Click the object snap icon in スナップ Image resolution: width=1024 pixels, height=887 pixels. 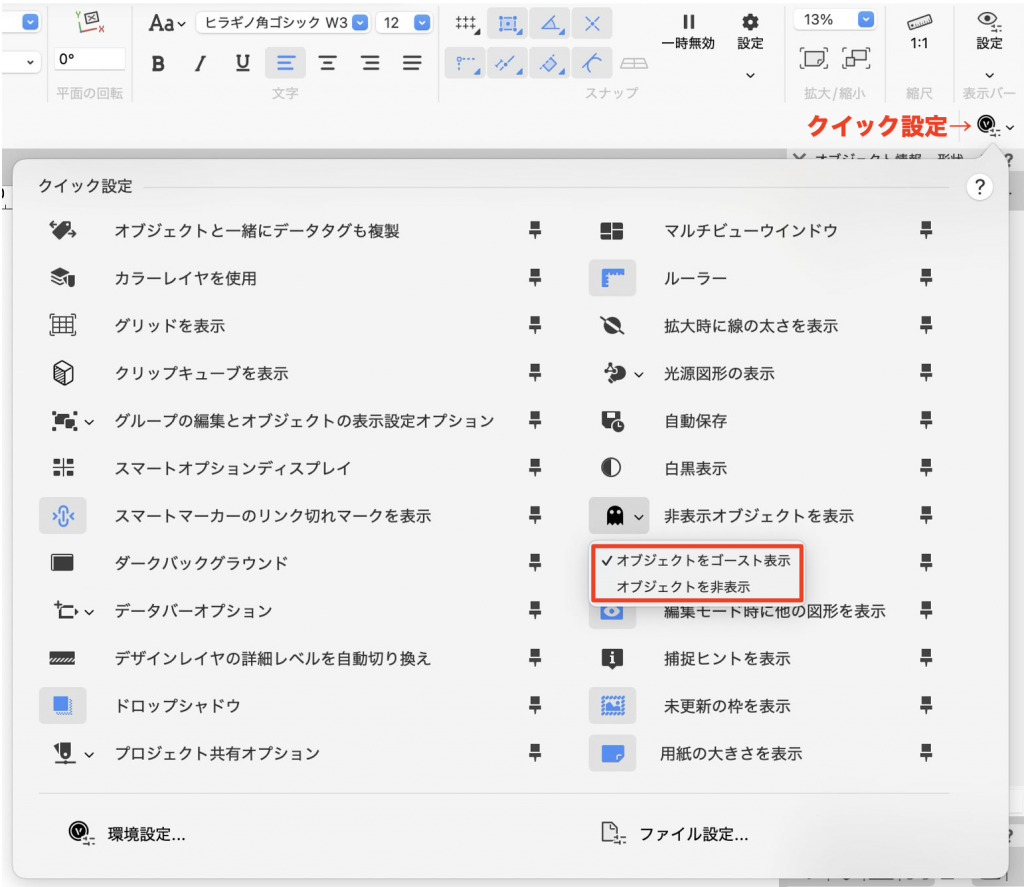[508, 25]
